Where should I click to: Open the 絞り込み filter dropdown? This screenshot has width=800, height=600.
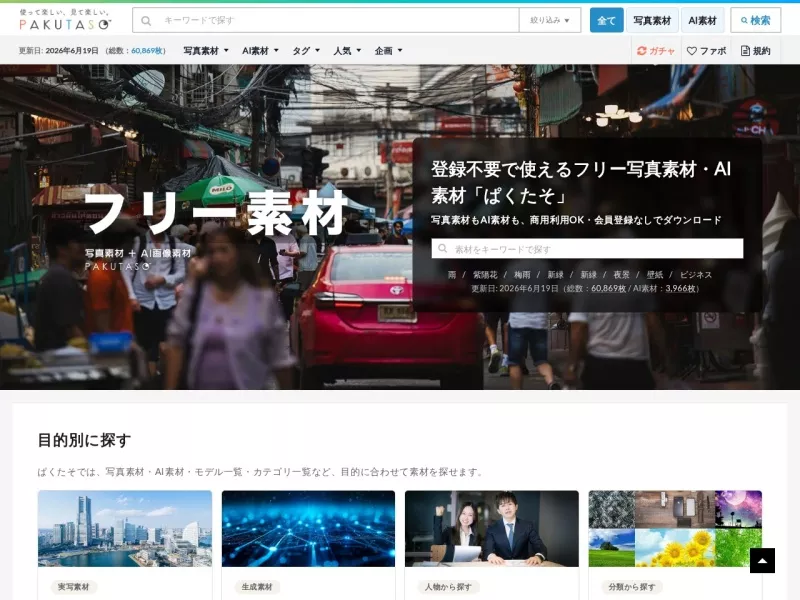click(x=549, y=20)
